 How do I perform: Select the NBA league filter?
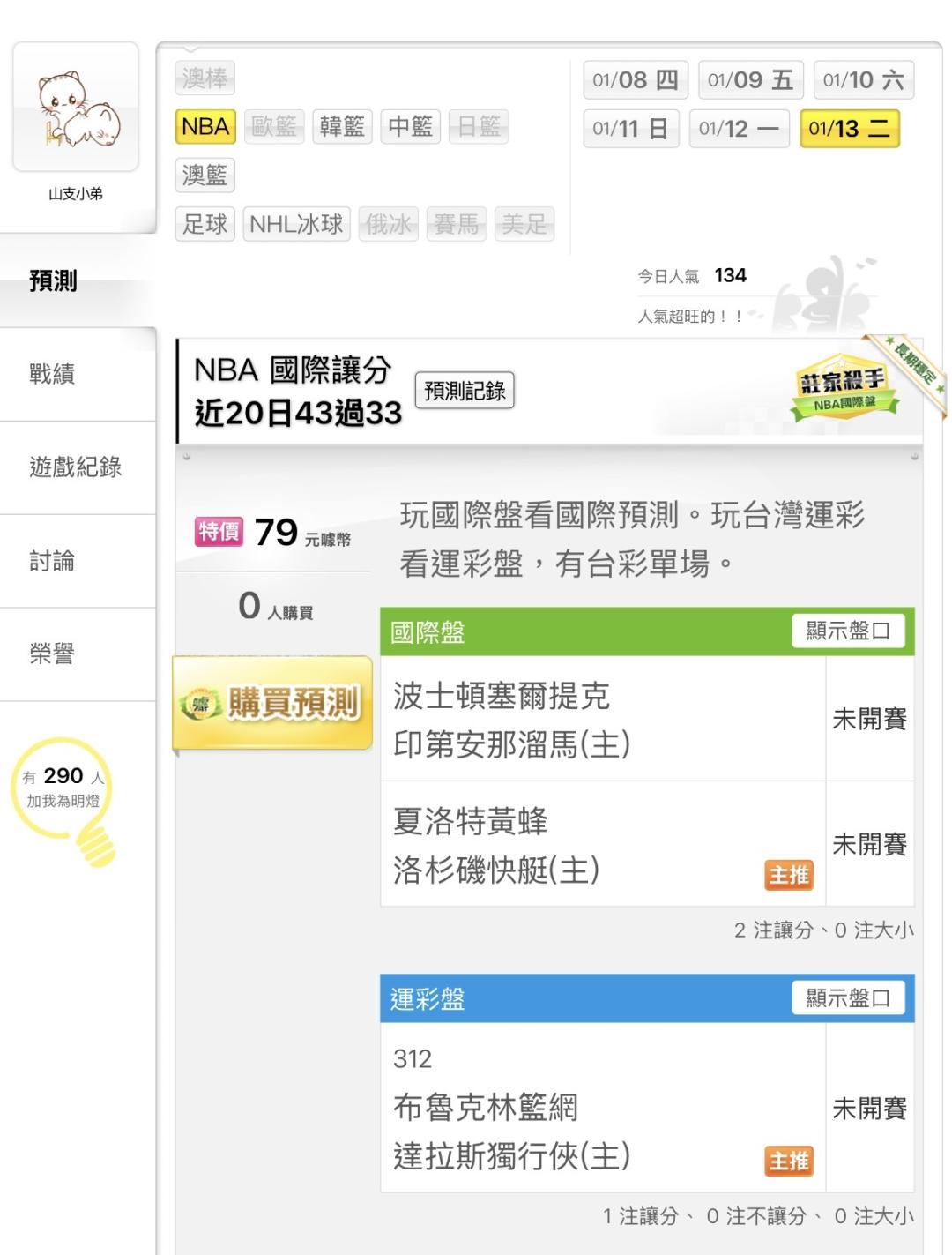coord(205,127)
